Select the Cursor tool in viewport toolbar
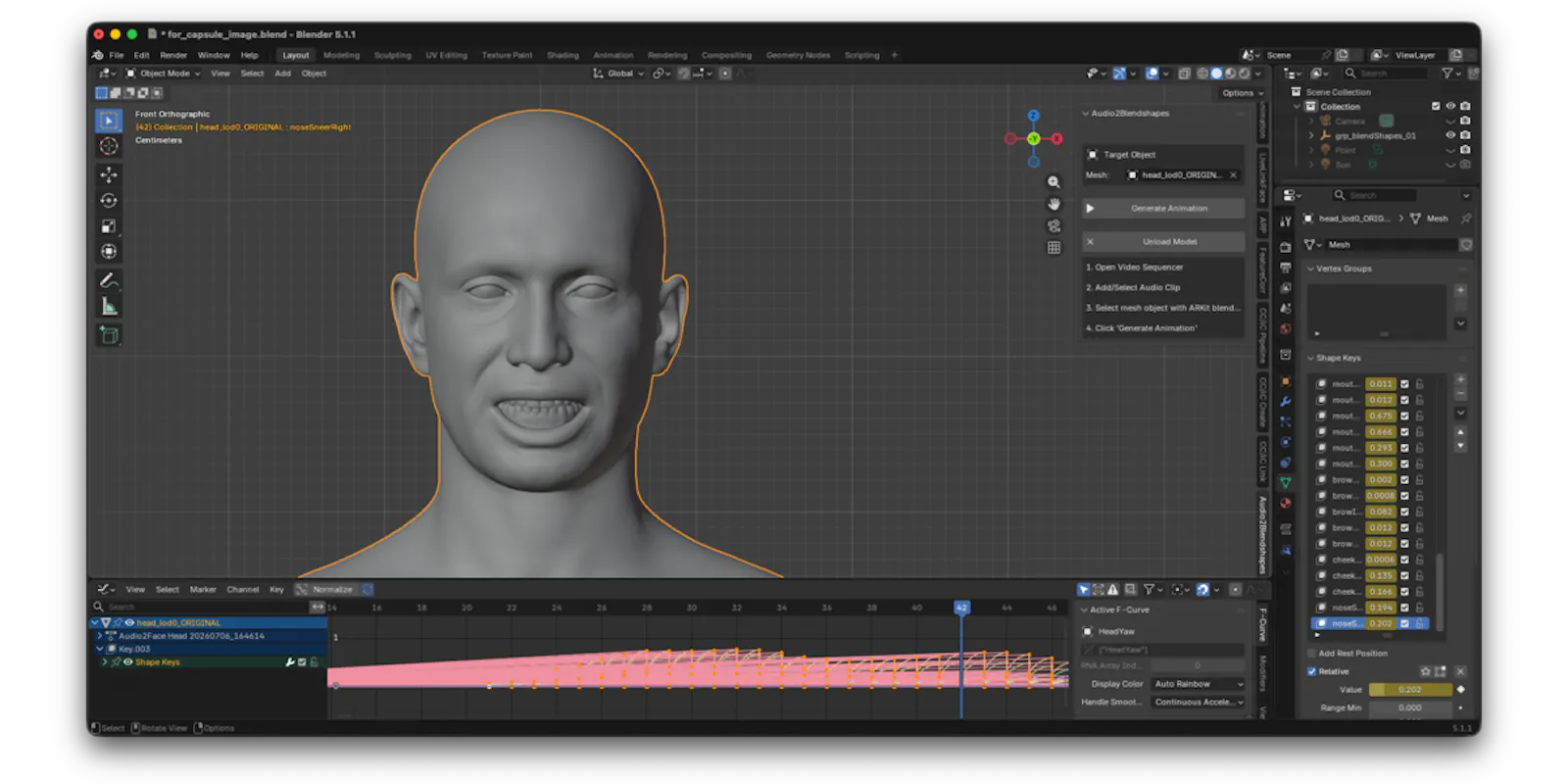 (109, 146)
